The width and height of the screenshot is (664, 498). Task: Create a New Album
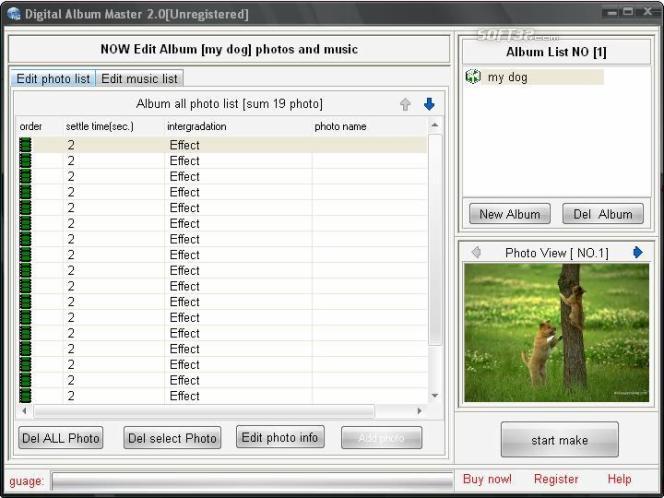(x=510, y=214)
